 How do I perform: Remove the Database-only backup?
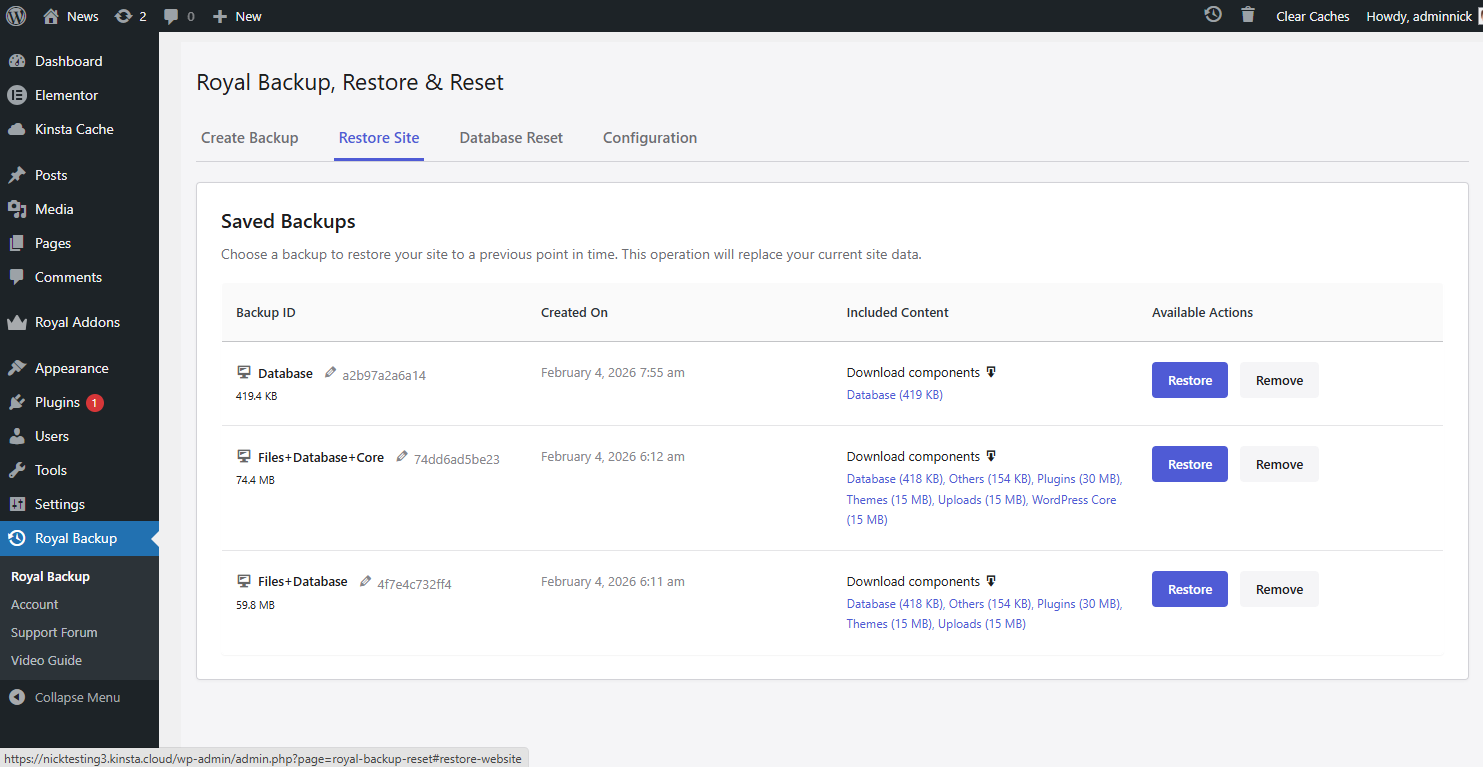tap(1279, 380)
